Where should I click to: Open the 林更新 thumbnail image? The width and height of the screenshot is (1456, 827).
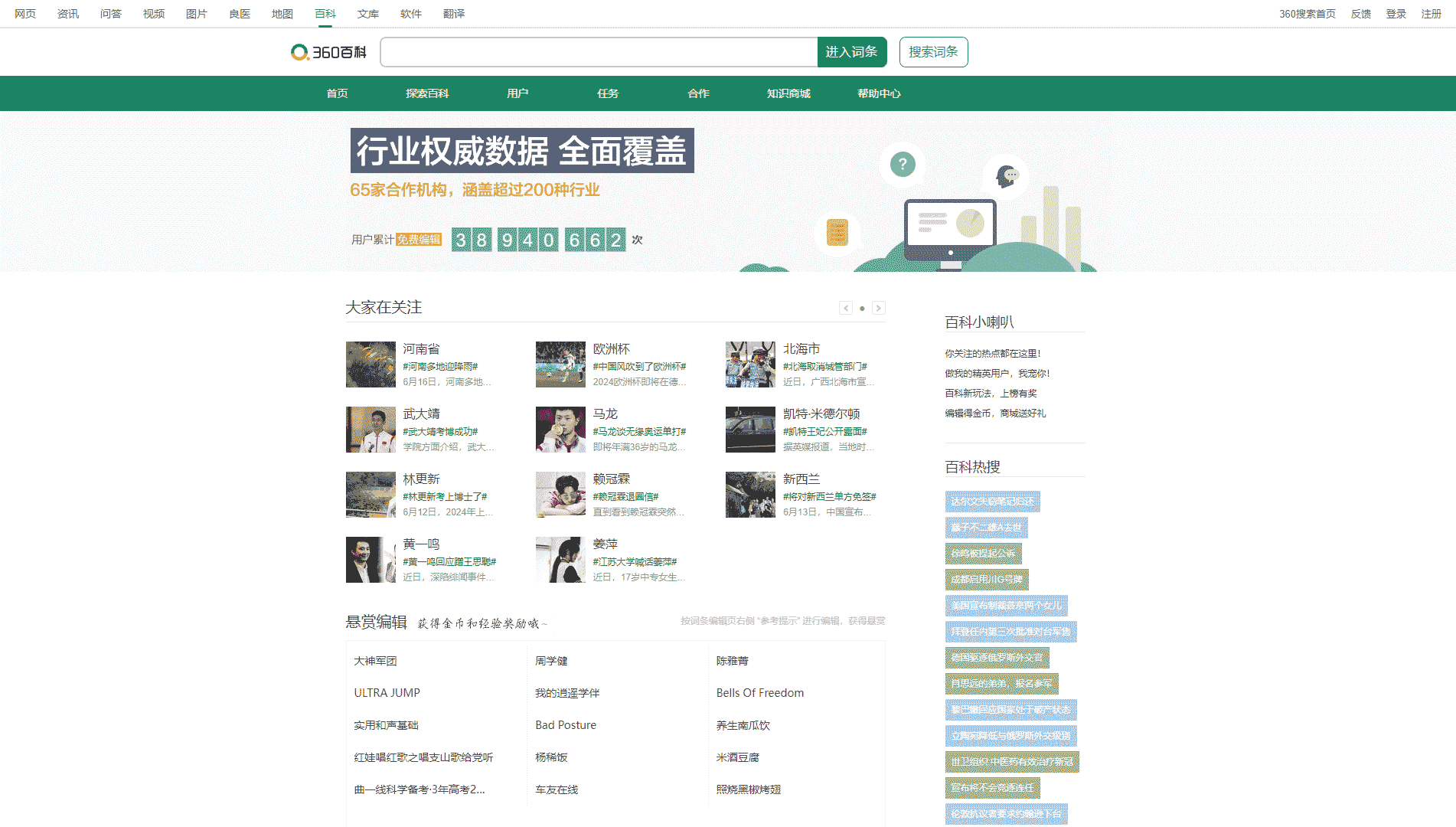(371, 495)
